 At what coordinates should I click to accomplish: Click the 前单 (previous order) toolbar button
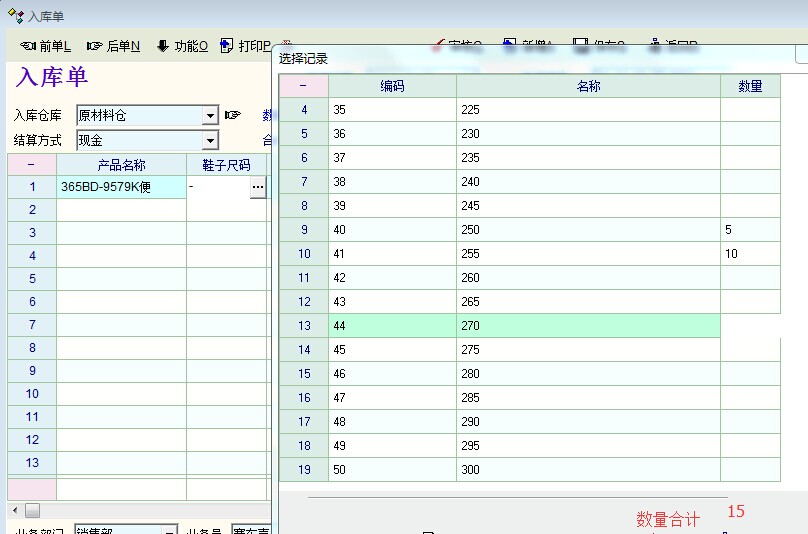tap(45, 46)
